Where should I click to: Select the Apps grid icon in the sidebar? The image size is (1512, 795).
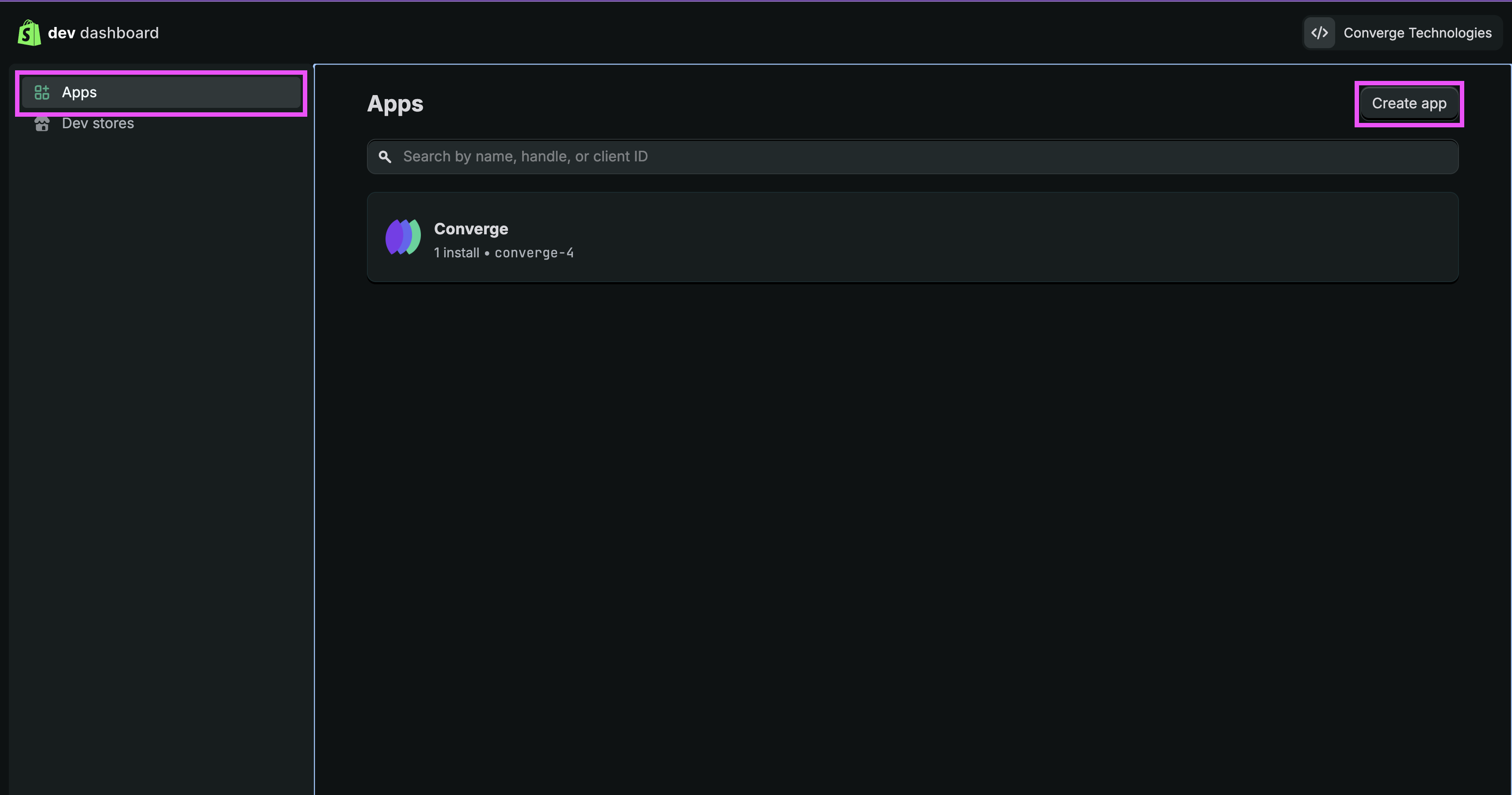pos(41,92)
